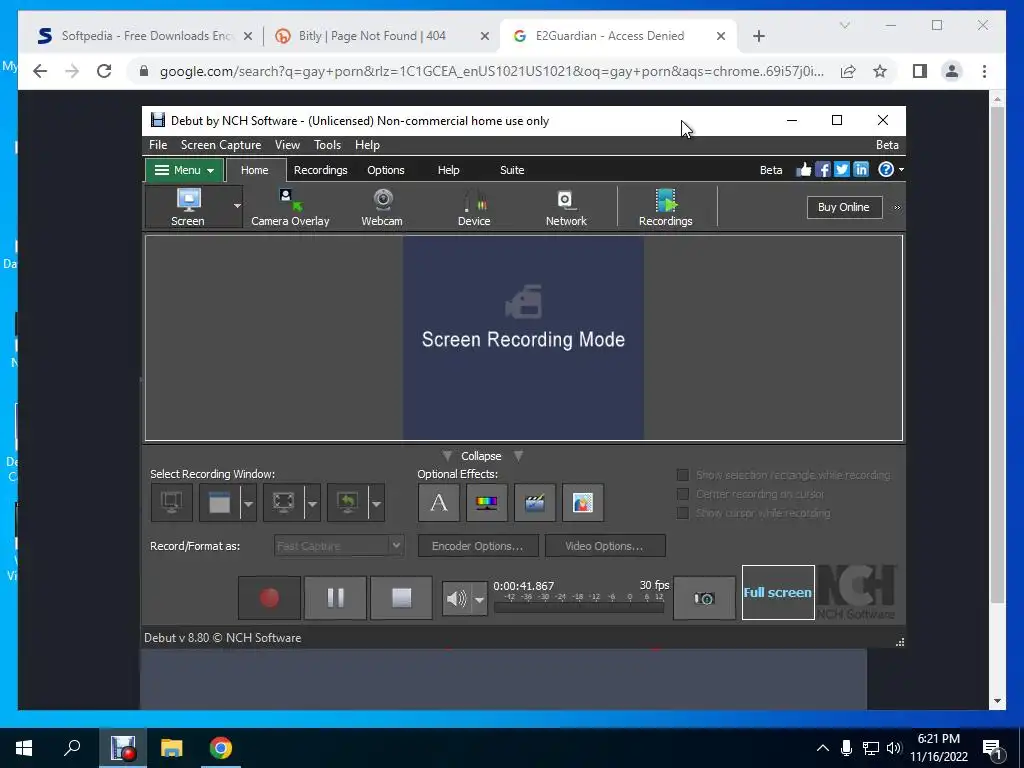Click the Facebook share icon

tap(823, 170)
